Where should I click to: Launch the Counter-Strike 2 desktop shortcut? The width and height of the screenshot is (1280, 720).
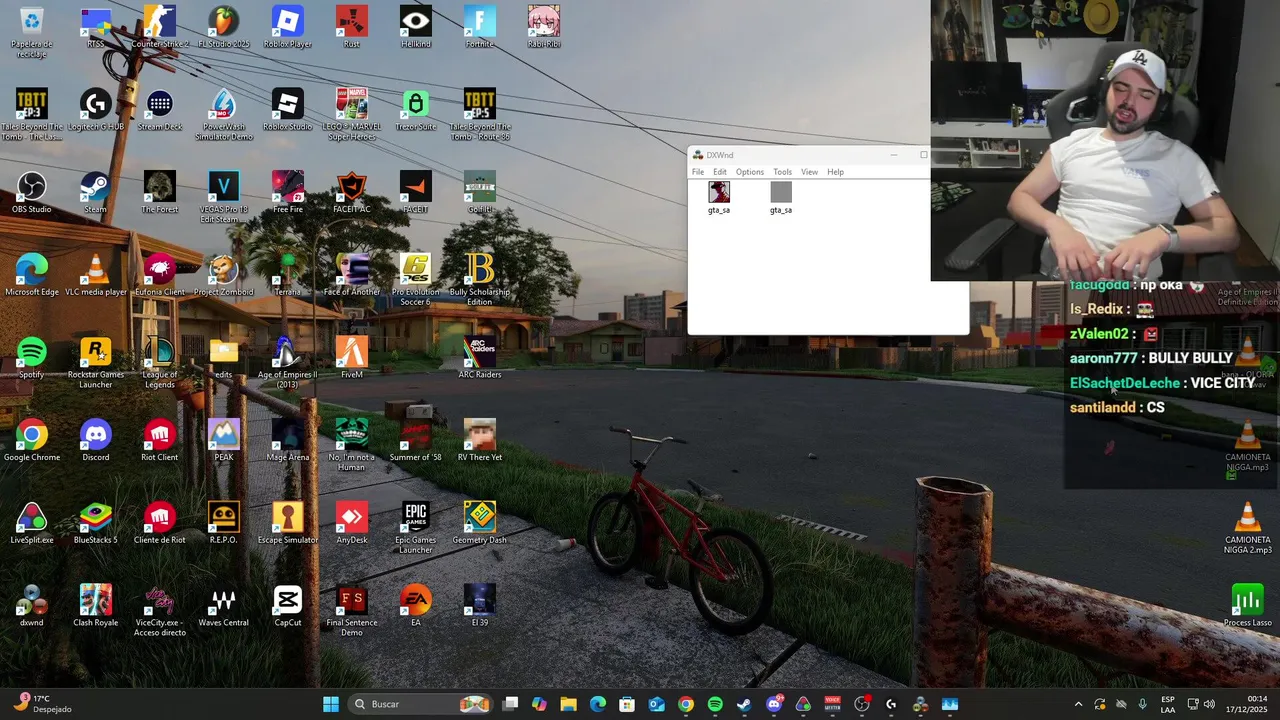pyautogui.click(x=160, y=26)
